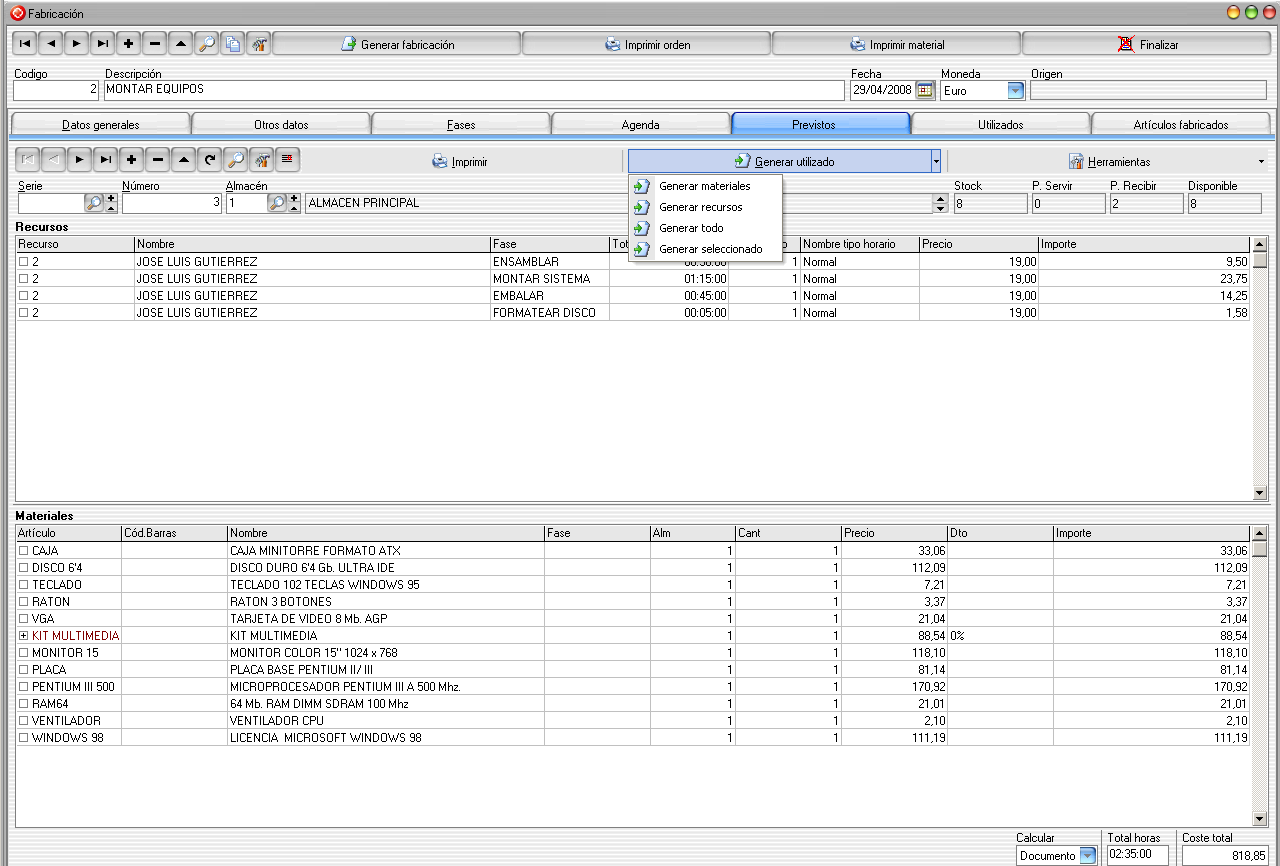Click the red lines icon in Previstos toolbar
The width and height of the screenshot is (1280, 866).
click(288, 160)
